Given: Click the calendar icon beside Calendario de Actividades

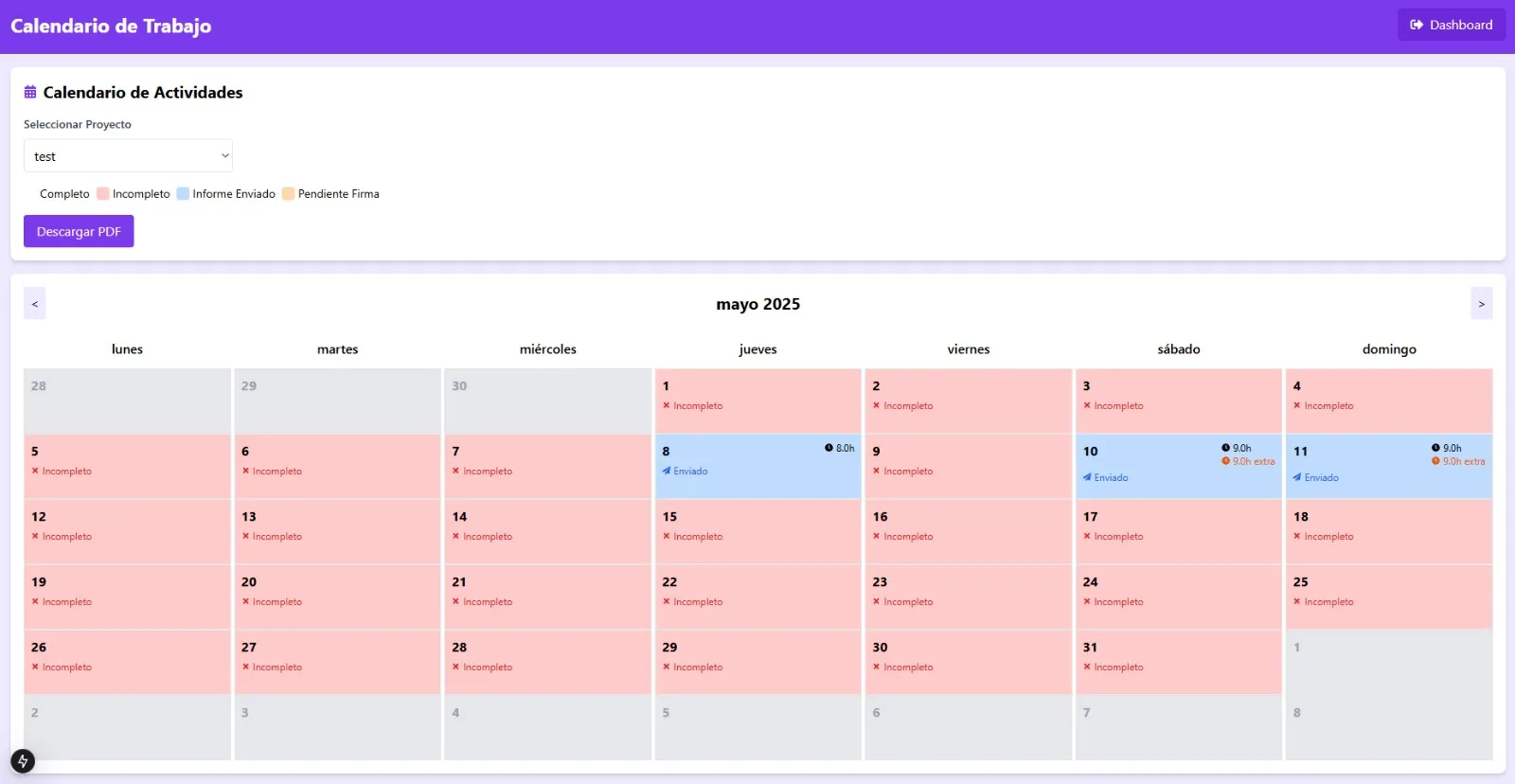Looking at the screenshot, I should coord(30,92).
